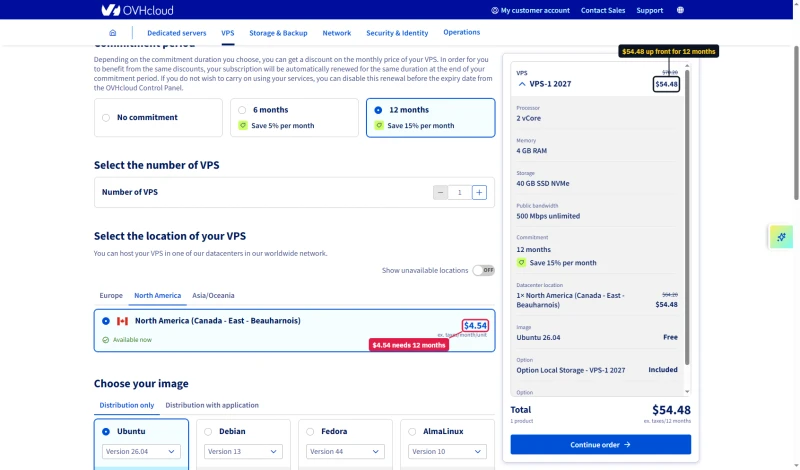The height and width of the screenshot is (470, 800).
Task: Click Option Local Storage - VPS-1 2027
Action: 570,370
